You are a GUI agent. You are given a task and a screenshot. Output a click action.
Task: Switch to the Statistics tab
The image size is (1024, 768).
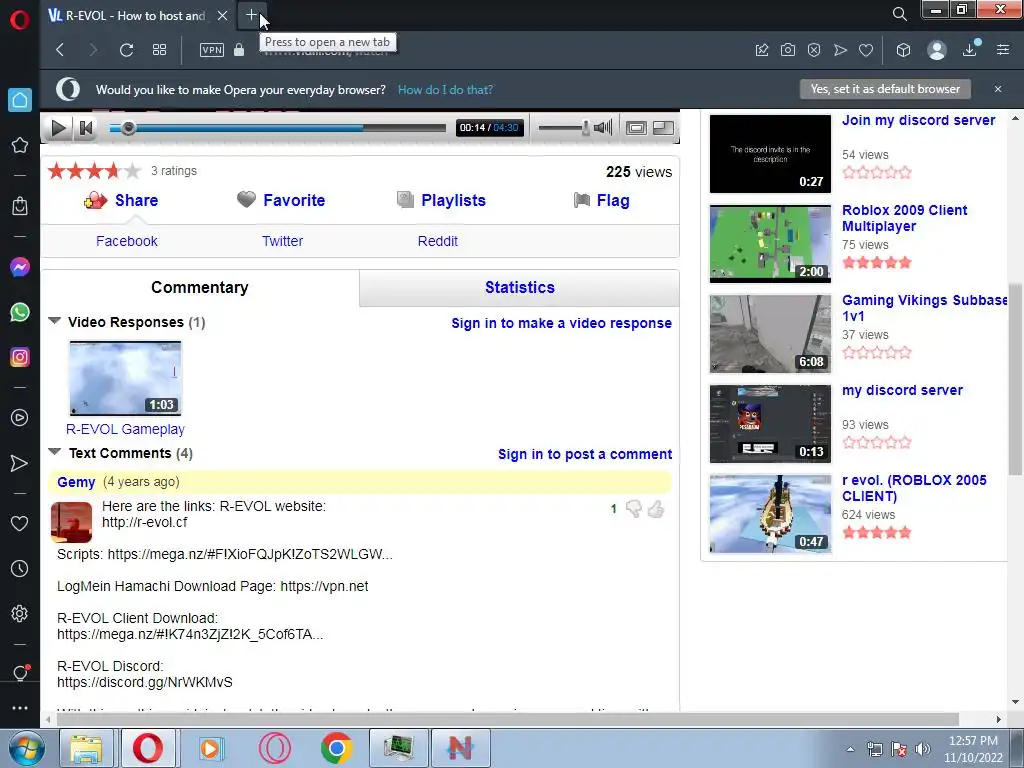520,287
